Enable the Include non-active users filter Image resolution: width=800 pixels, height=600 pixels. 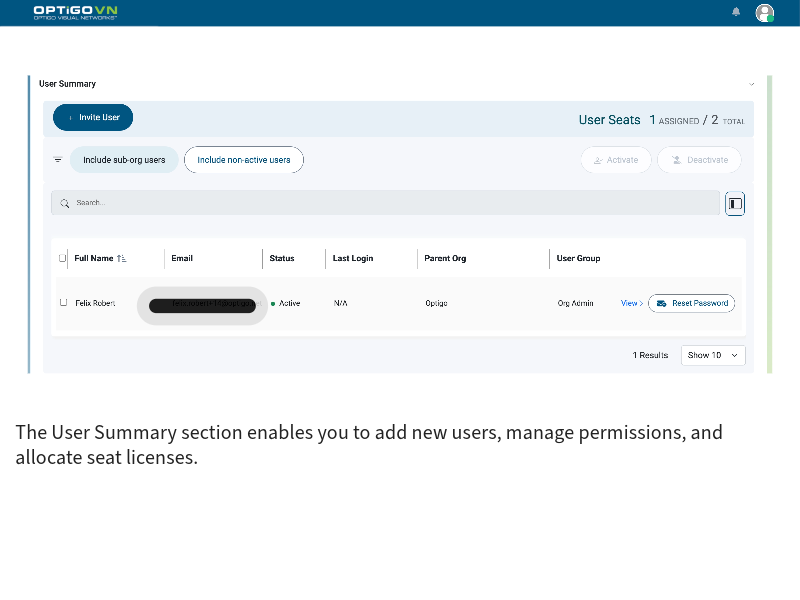pyautogui.click(x=244, y=159)
